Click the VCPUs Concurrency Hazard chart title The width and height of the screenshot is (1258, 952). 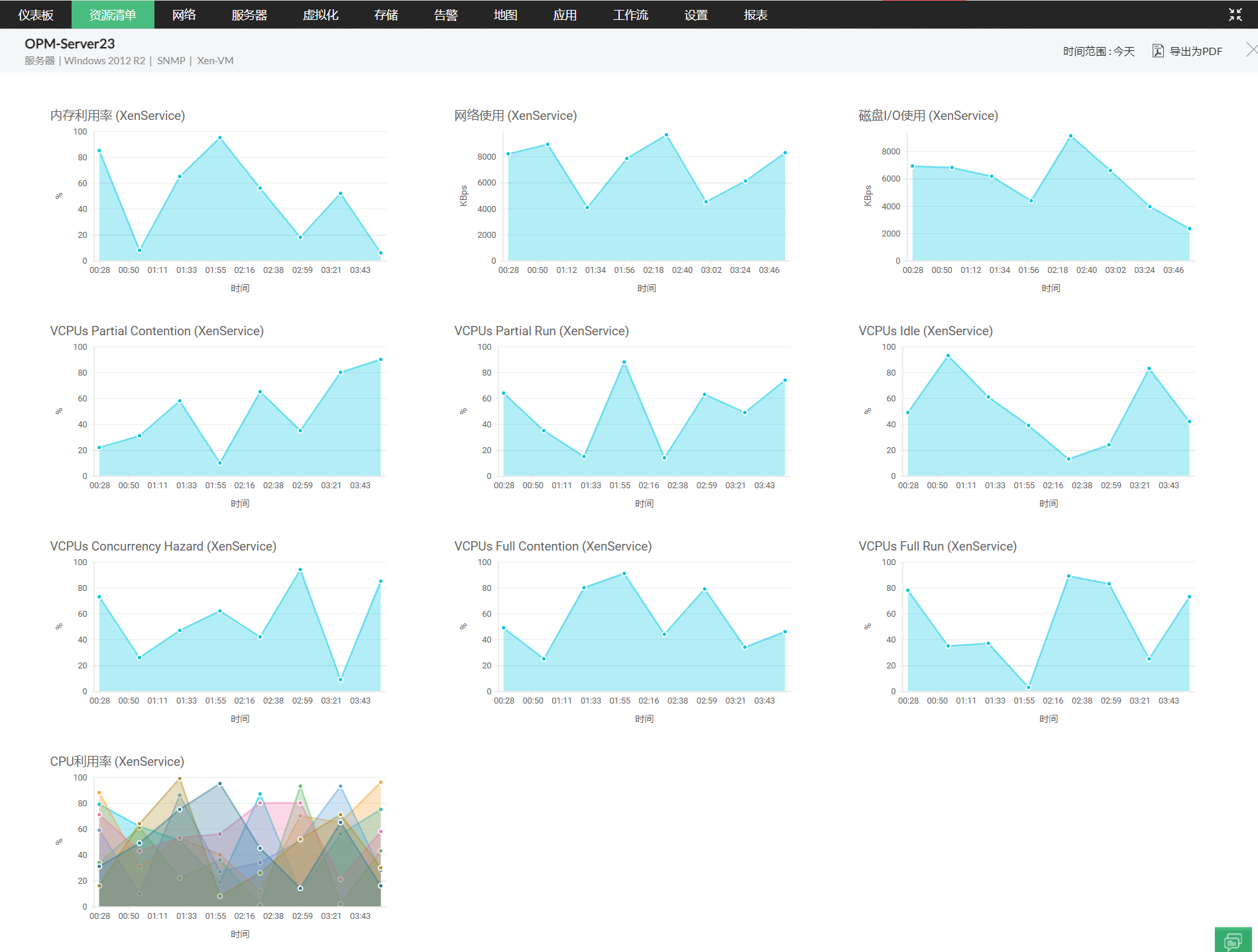tap(163, 546)
